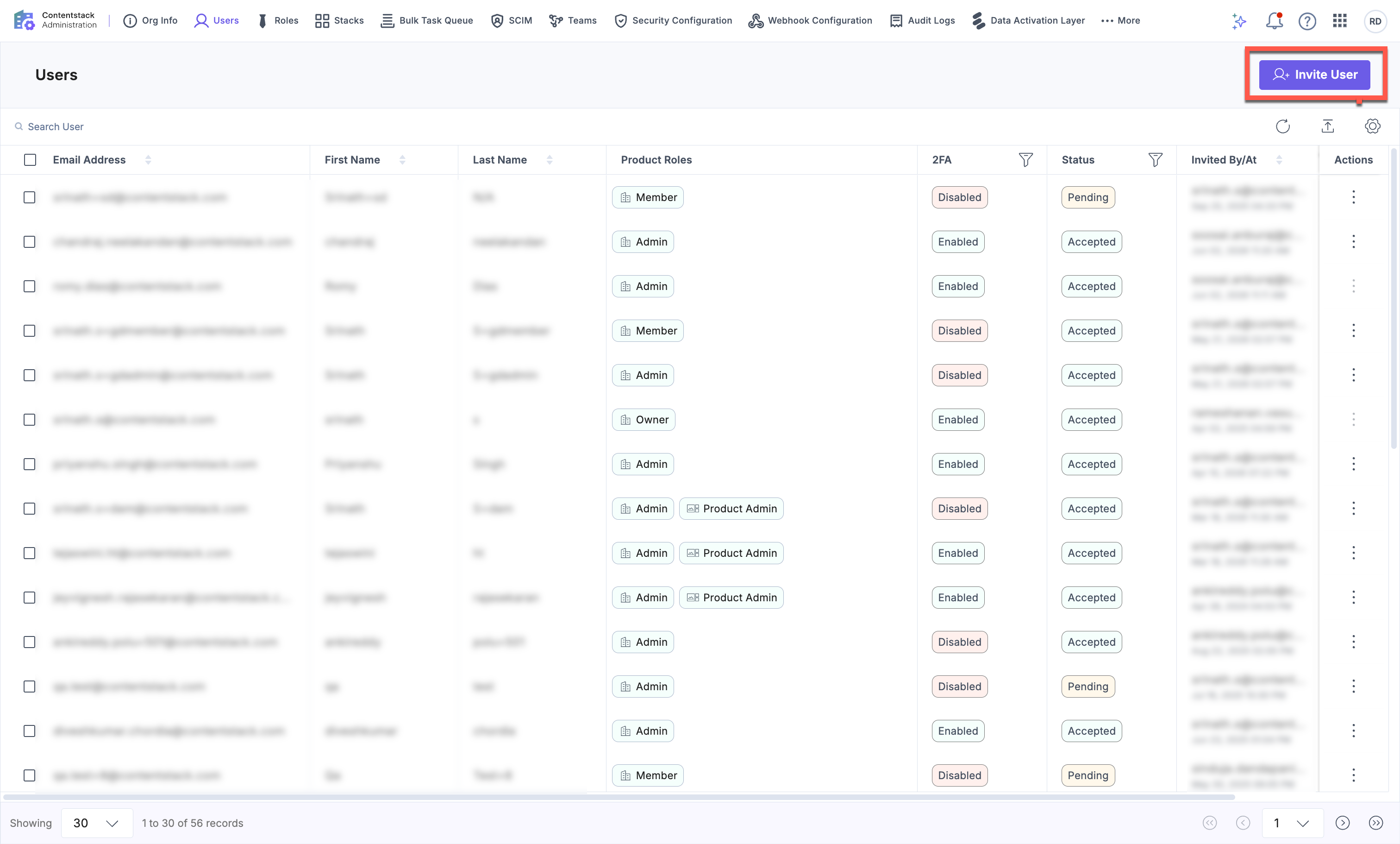Sort by First Name column arrows
This screenshot has height=844, width=1400.
[402, 160]
